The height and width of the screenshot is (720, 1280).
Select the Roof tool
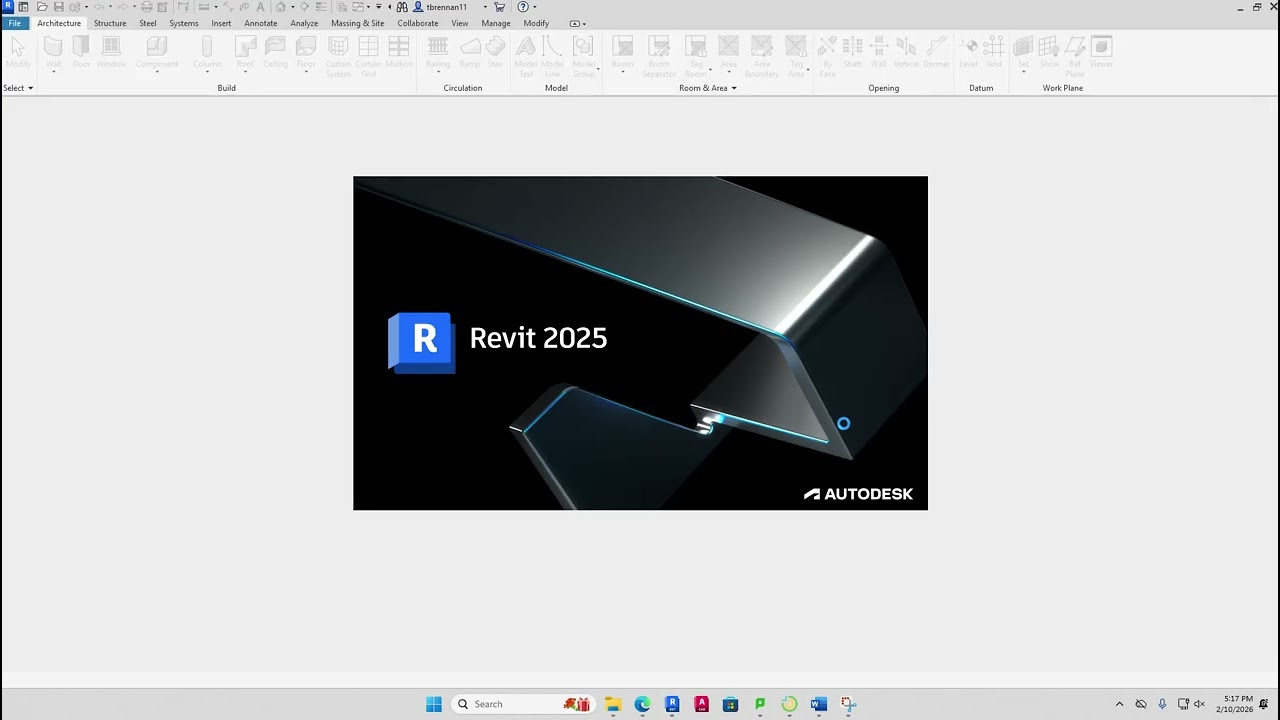tap(245, 53)
